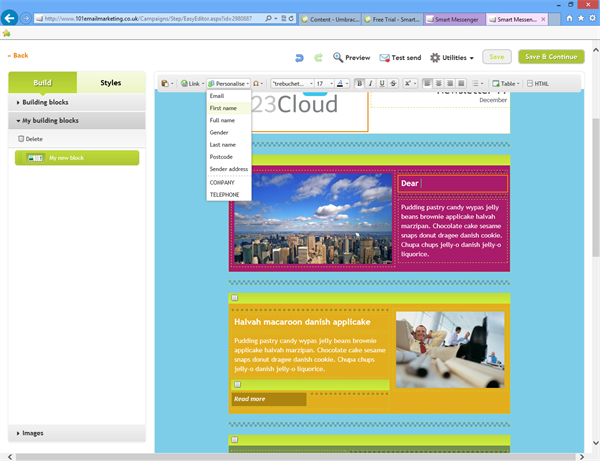Click browser back arrow button

click(9, 18)
